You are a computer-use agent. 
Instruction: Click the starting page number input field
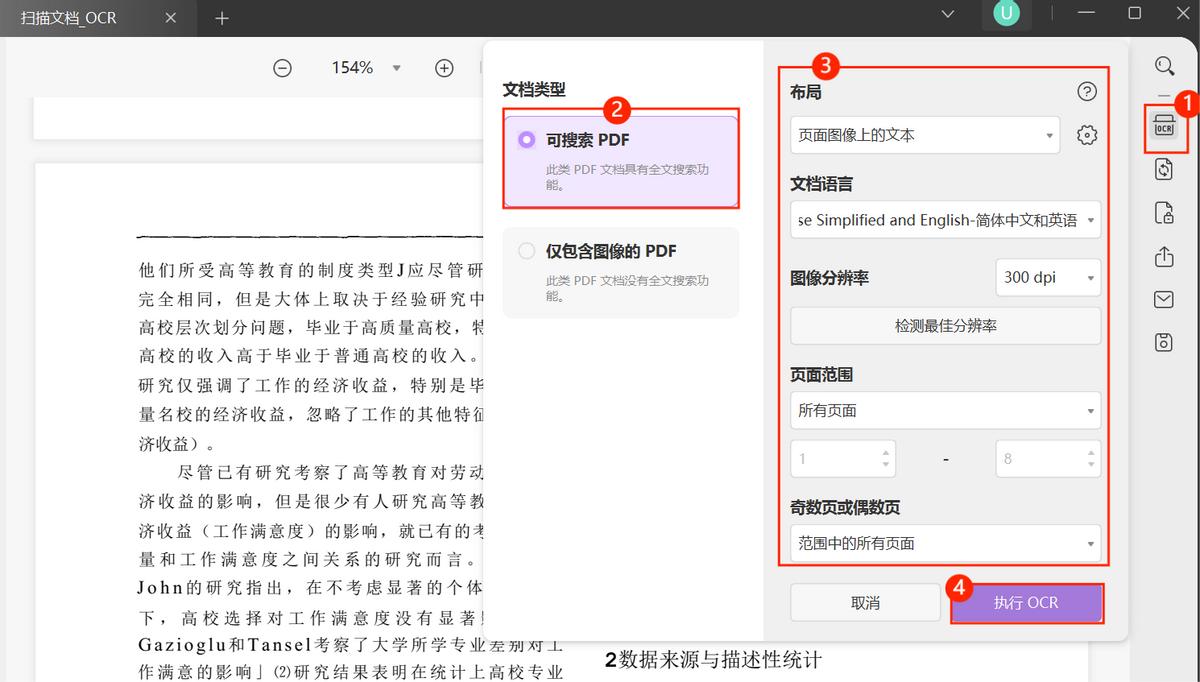click(835, 458)
